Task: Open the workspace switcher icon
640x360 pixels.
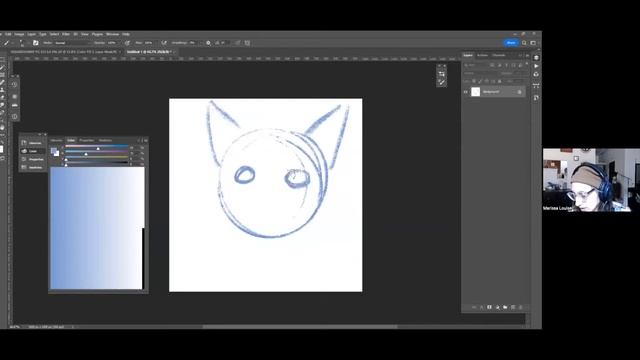Action: (533, 43)
